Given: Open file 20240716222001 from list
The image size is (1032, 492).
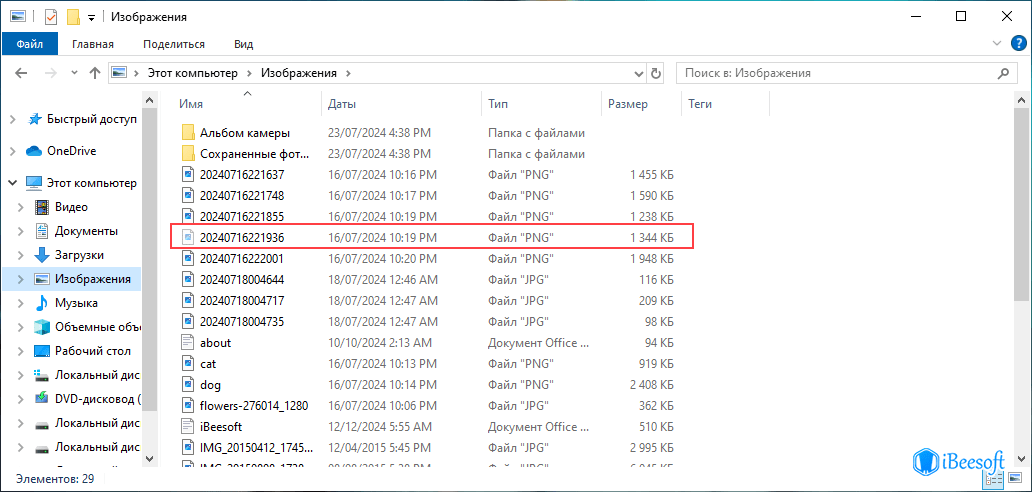Looking at the screenshot, I should point(242,258).
